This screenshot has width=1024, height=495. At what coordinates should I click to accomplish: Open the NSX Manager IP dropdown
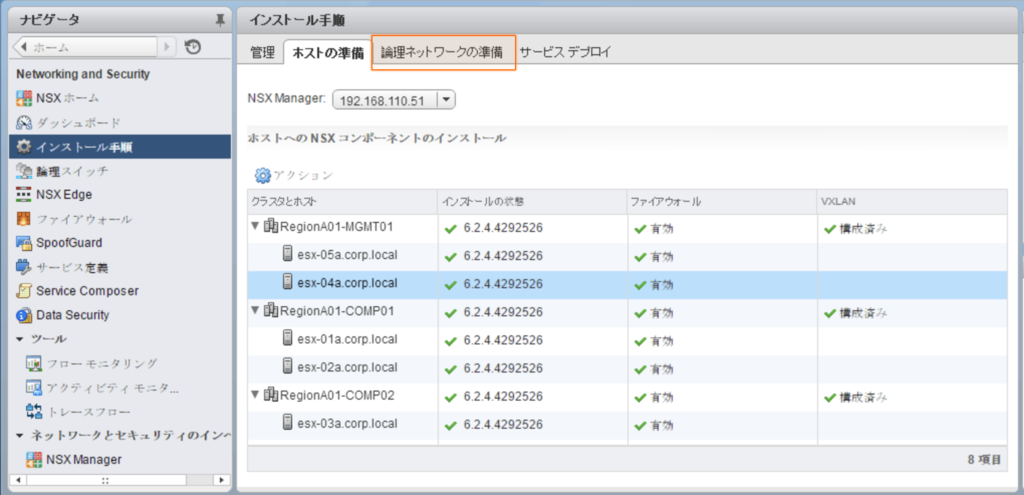pyautogui.click(x=446, y=100)
